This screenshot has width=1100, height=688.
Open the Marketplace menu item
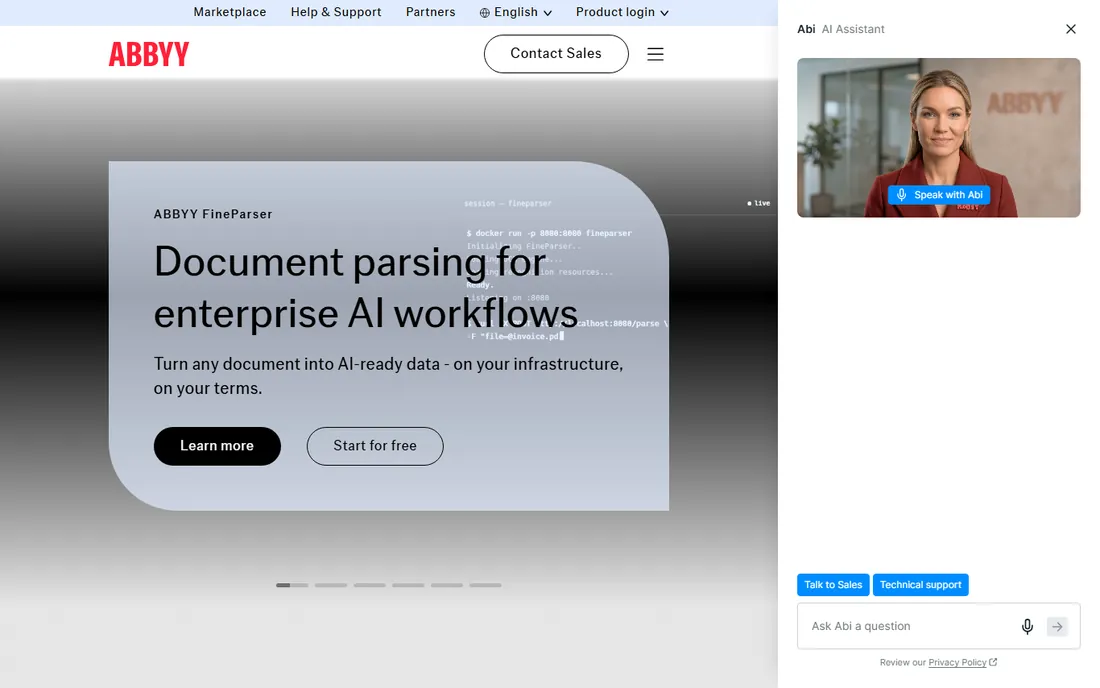[x=230, y=13]
